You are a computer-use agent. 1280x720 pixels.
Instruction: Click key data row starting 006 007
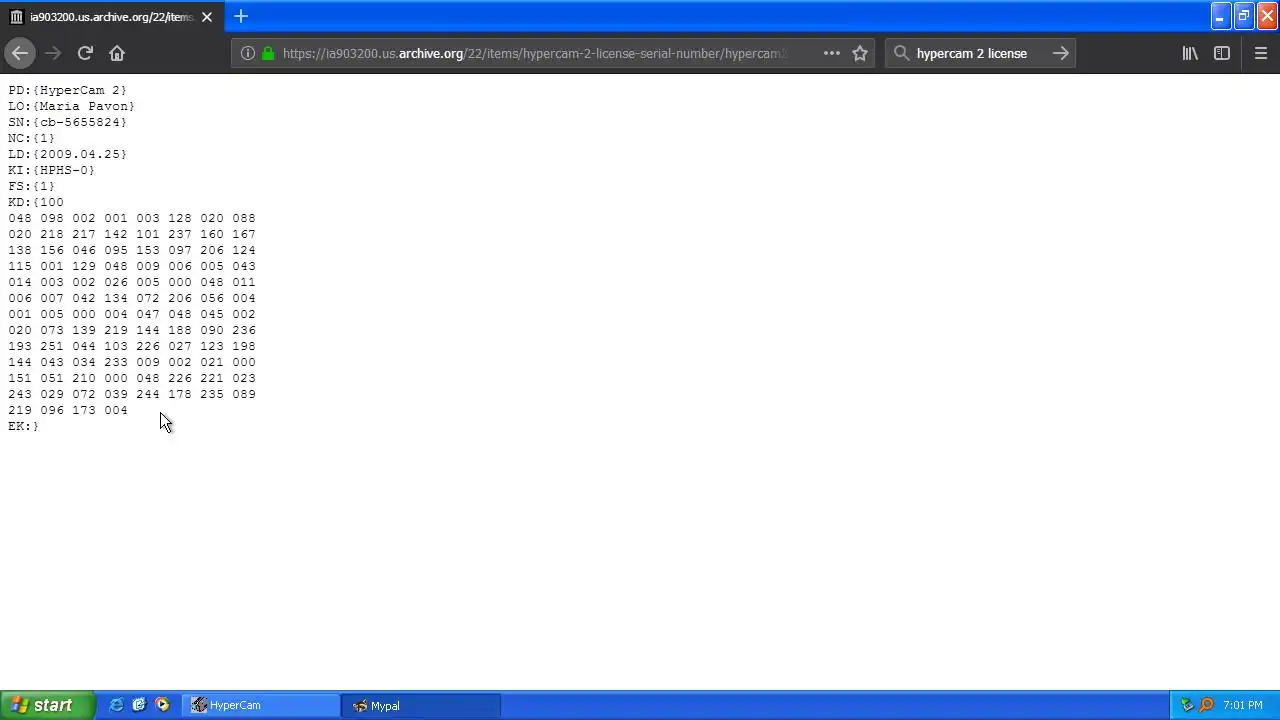click(132, 298)
